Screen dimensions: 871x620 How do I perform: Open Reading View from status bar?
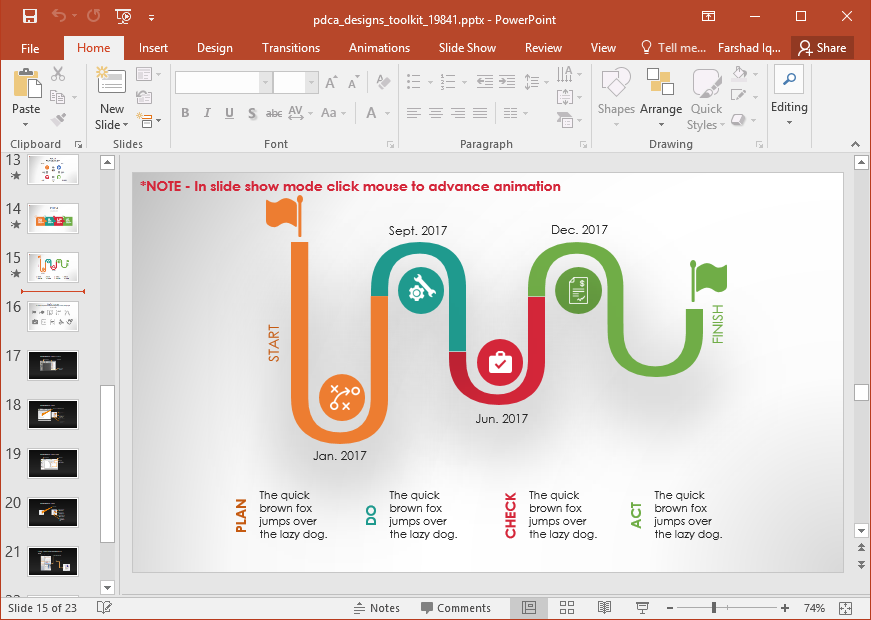pos(604,608)
